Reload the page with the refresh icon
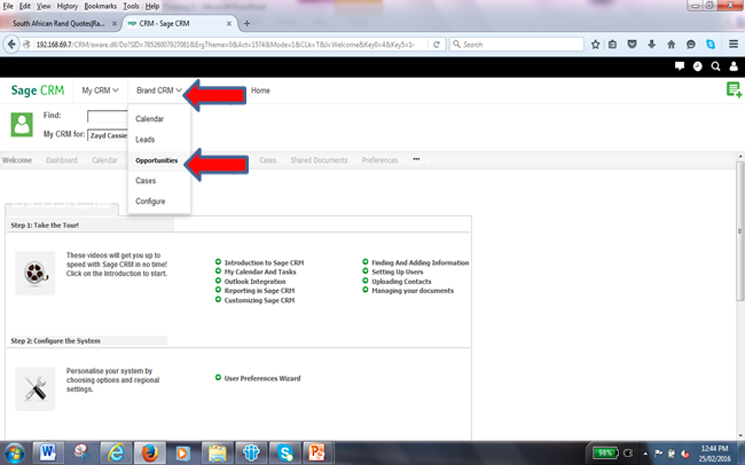The image size is (745, 465). (436, 44)
